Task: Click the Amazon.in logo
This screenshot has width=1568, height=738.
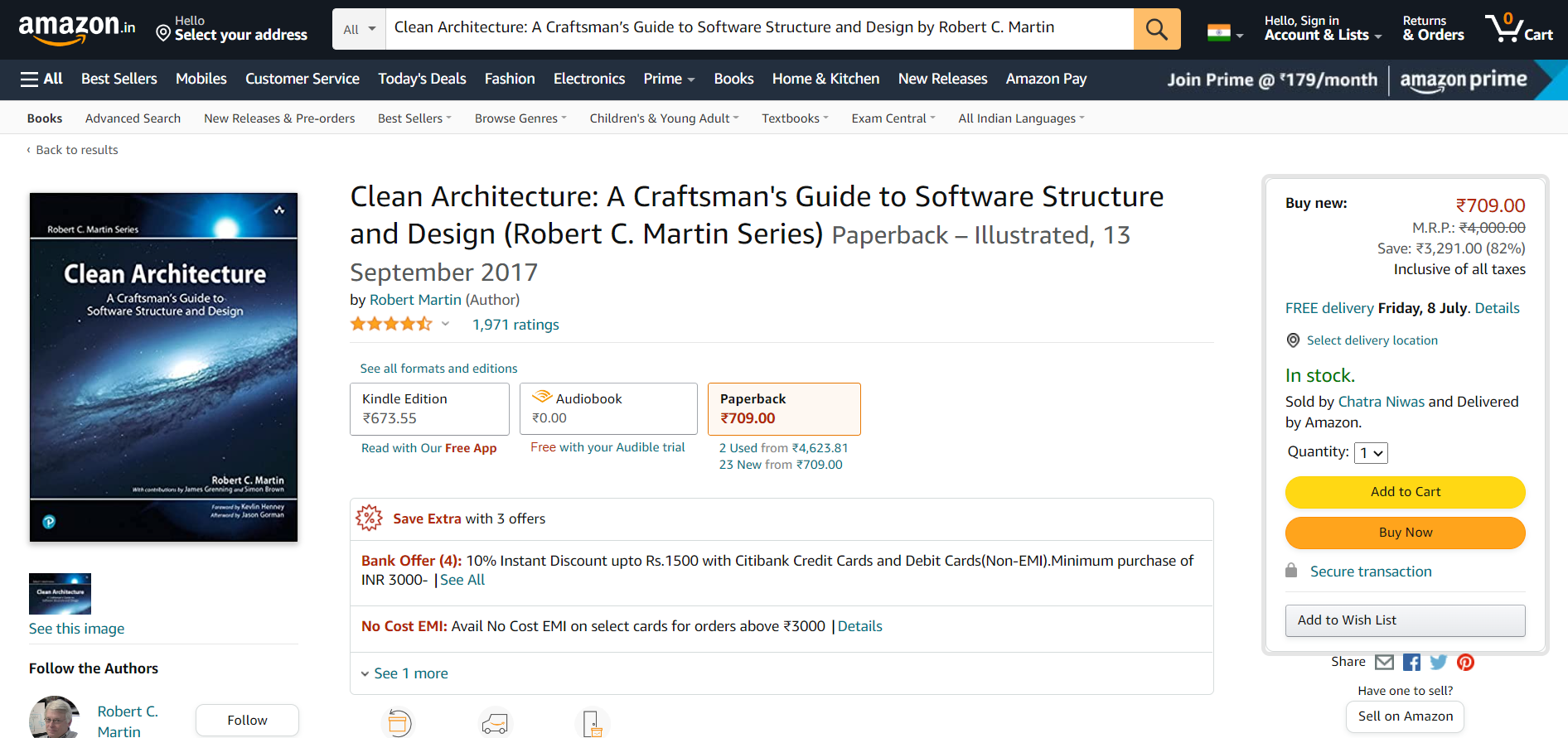Action: 76,30
